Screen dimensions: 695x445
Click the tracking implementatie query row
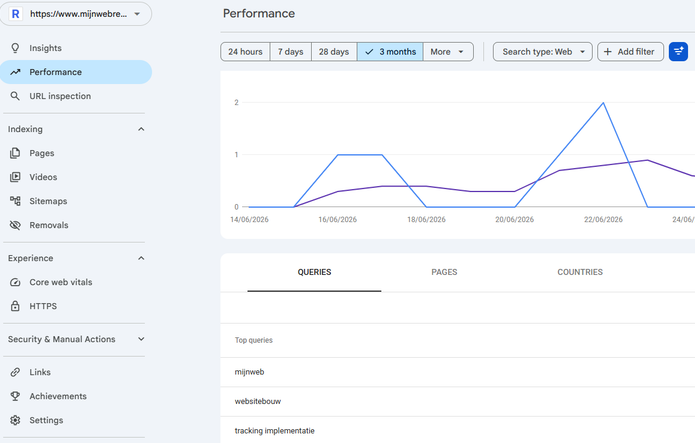click(457, 430)
